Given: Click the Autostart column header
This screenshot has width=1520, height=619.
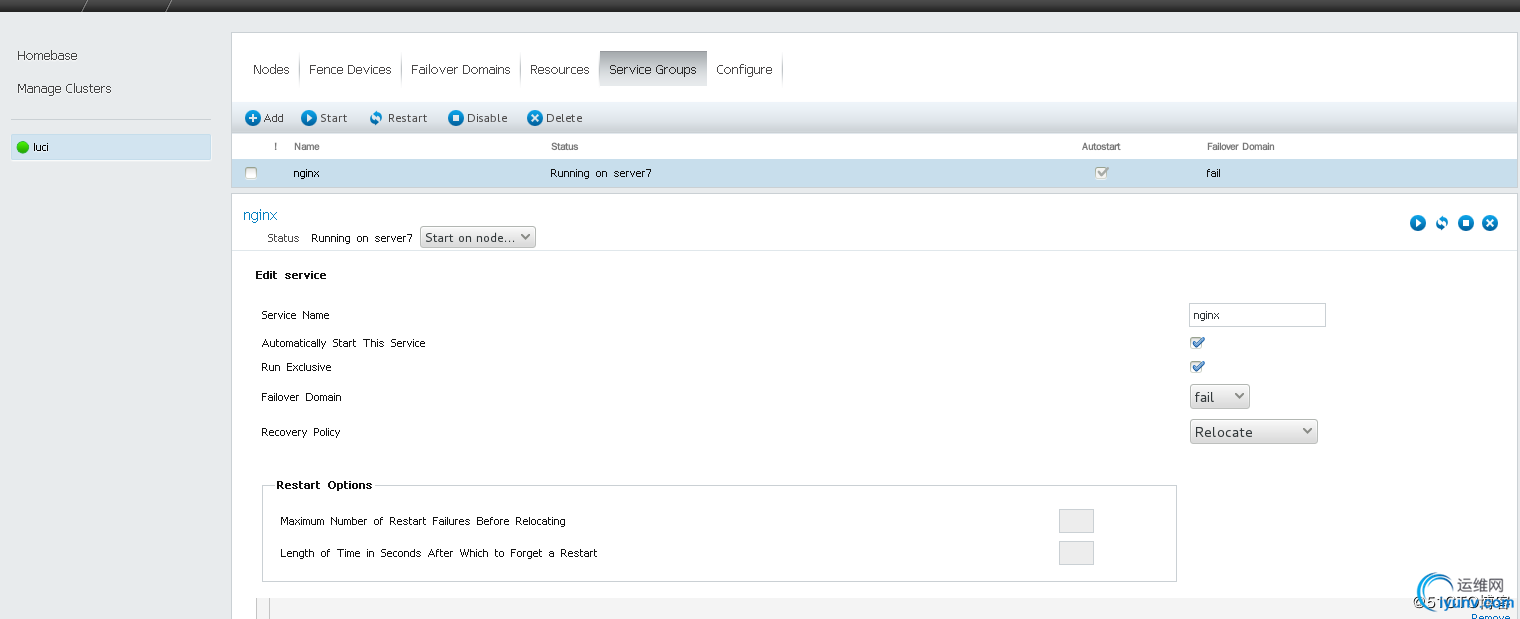Looking at the screenshot, I should tap(1101, 147).
